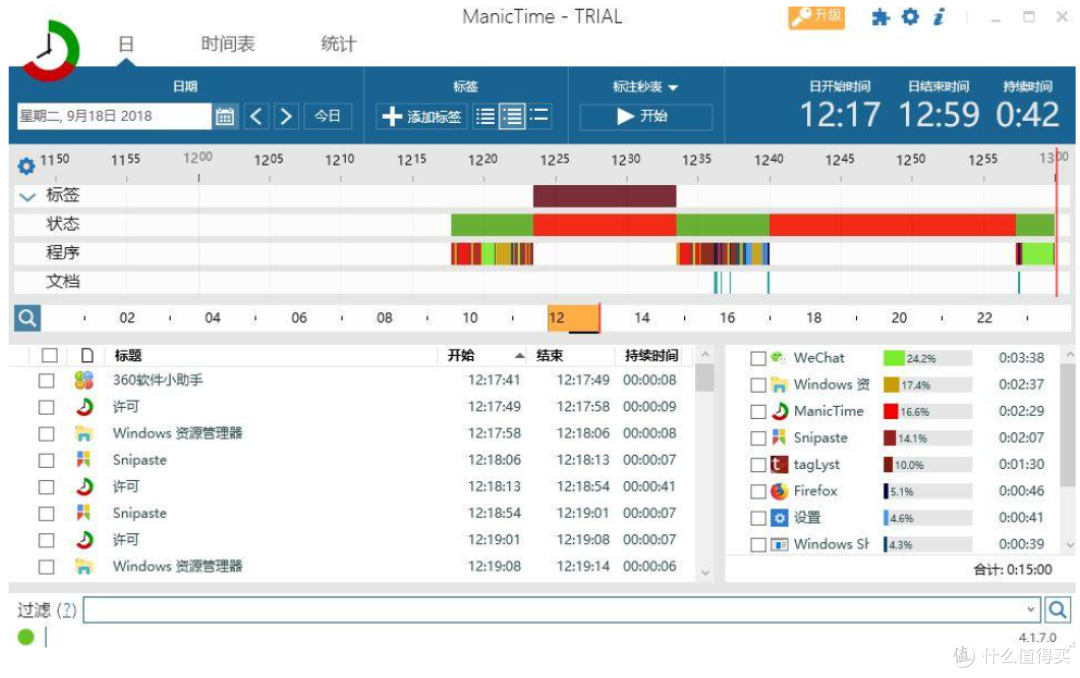Screen dimensions: 1080x678
Task: Select first tag list view icon
Action: pyautogui.click(x=485, y=116)
